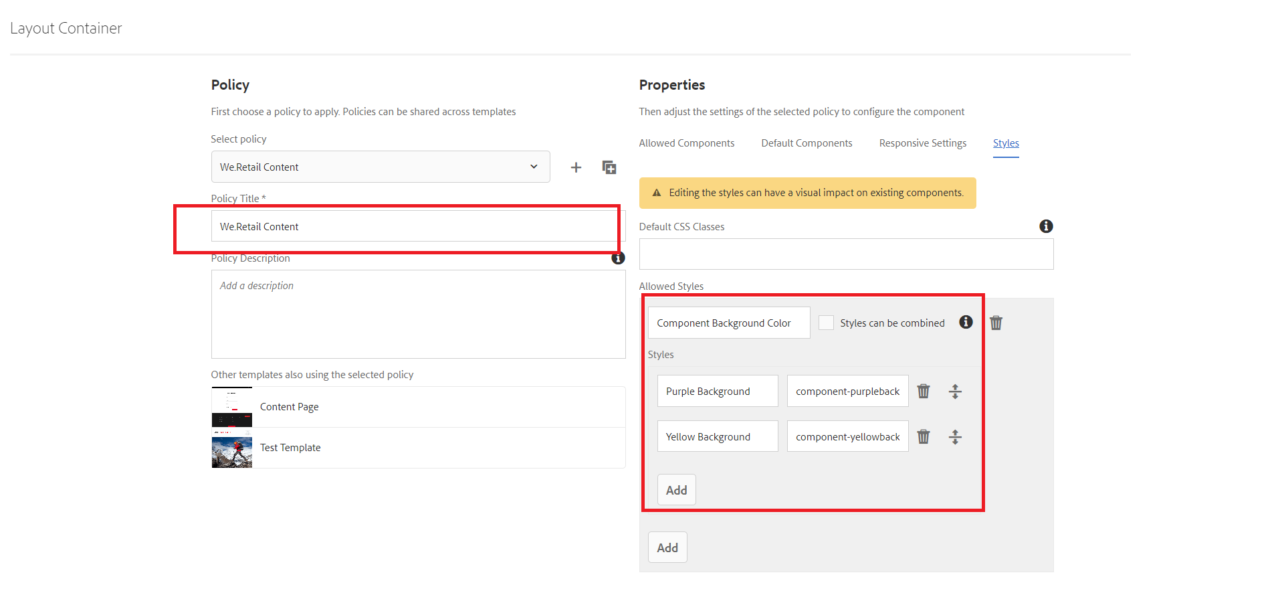Copy the selected policy using the duplicate icon
The height and width of the screenshot is (593, 1280).
coord(609,167)
